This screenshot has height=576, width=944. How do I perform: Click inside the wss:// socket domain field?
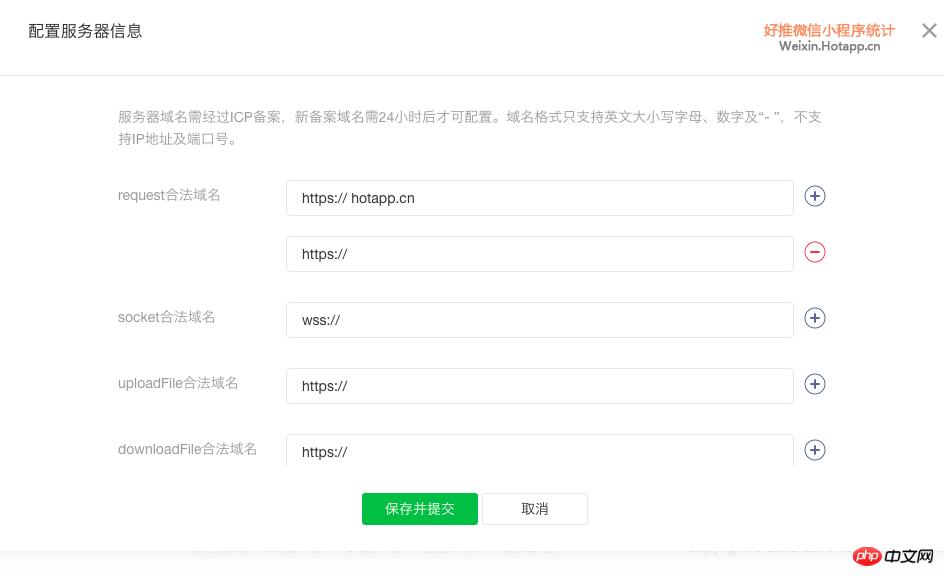click(x=540, y=320)
